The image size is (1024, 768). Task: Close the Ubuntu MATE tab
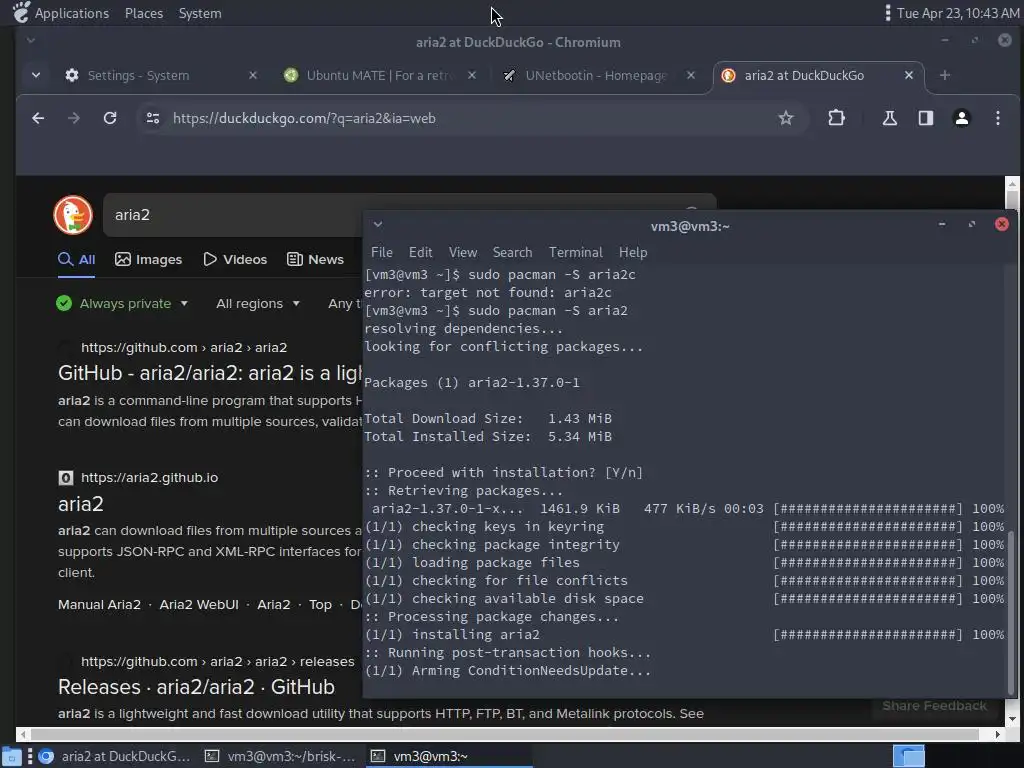tap(472, 75)
